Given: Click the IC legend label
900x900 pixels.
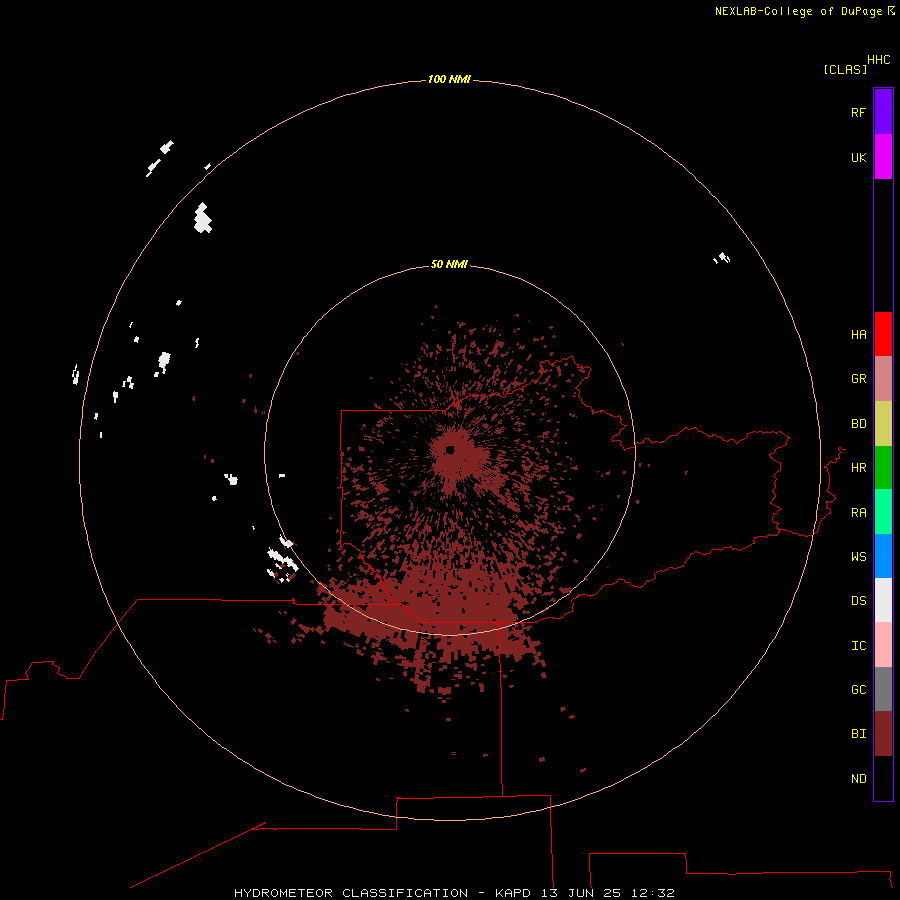Looking at the screenshot, I should click(858, 646).
